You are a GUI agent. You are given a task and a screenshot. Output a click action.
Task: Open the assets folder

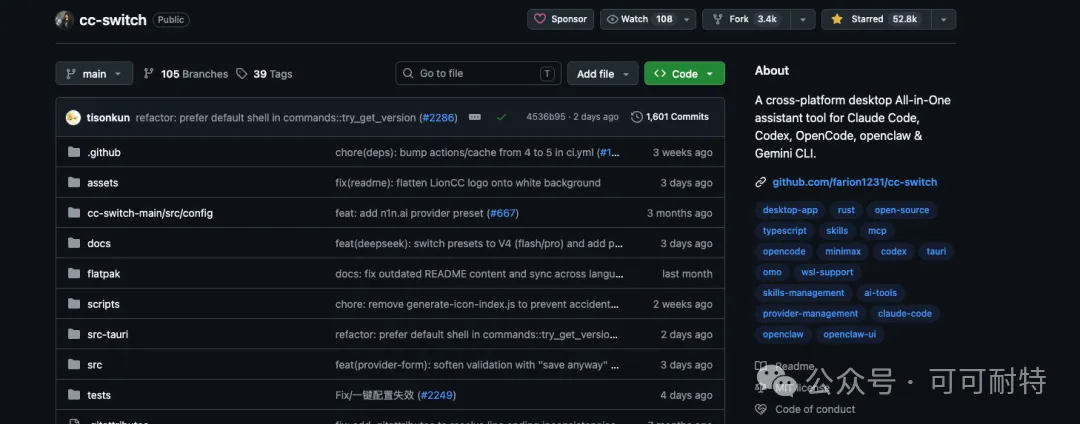[x=103, y=183]
